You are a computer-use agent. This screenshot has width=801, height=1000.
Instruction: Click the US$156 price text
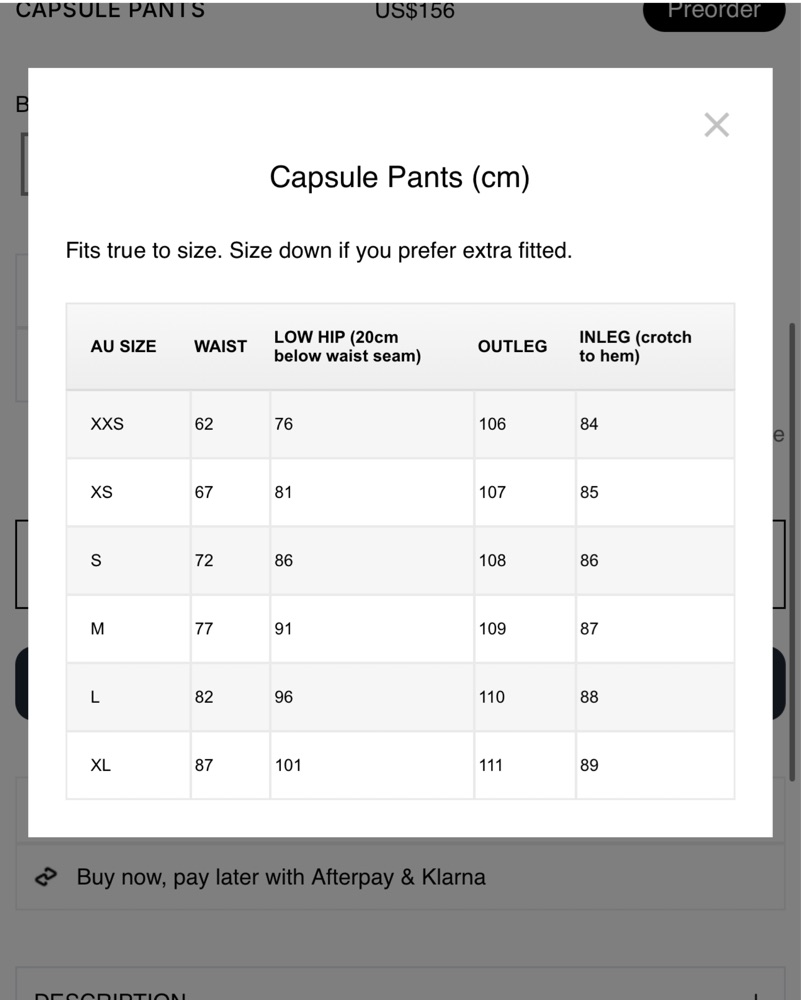coord(415,10)
